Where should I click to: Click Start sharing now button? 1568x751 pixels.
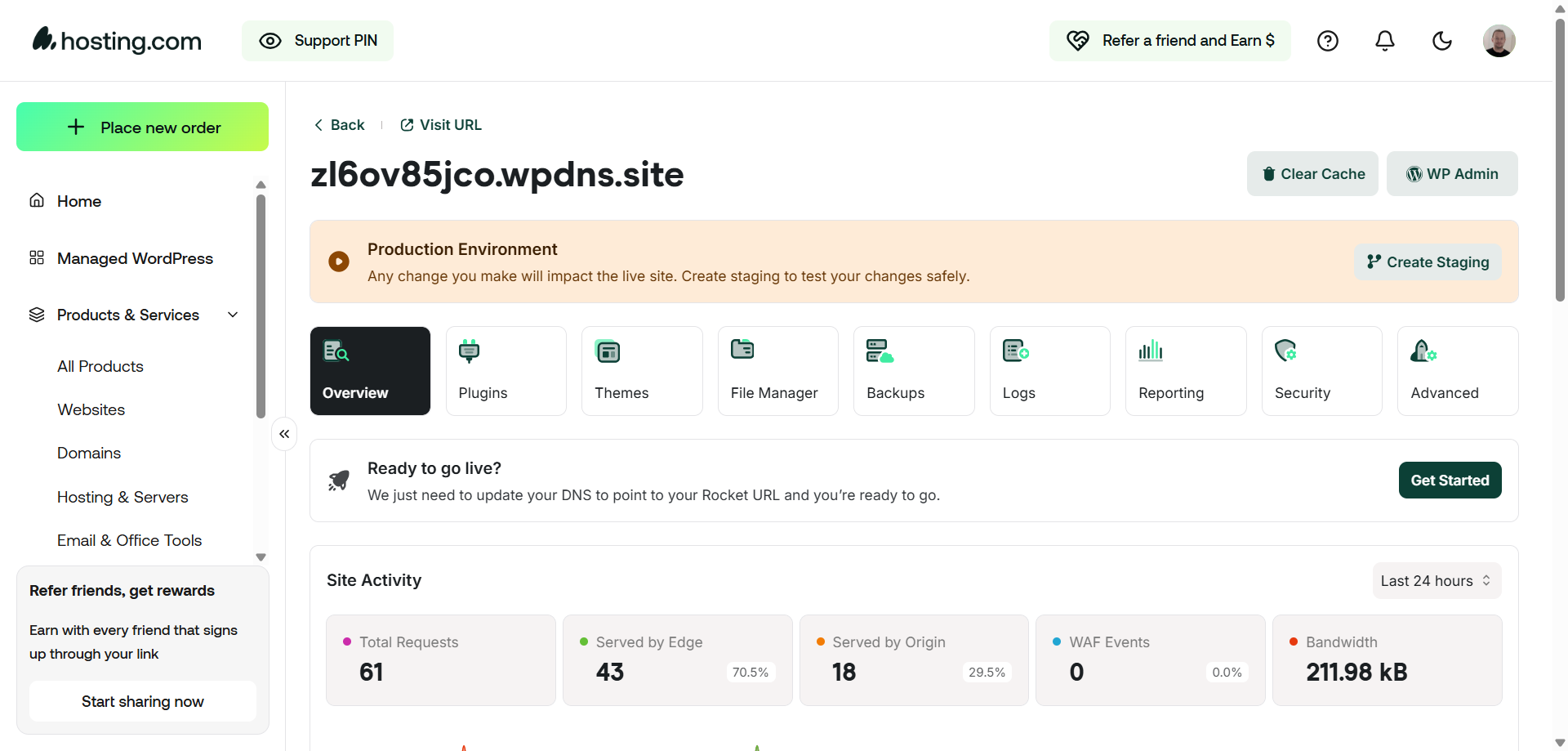(143, 701)
